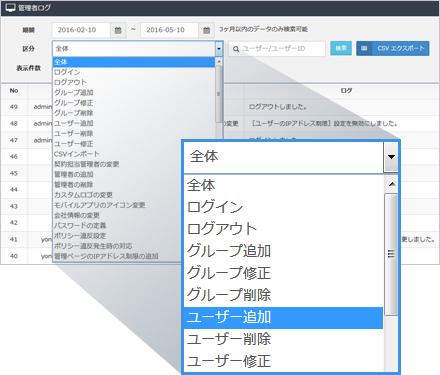Choose ユーザー追加 in the small dropdown list
Viewport: 440px width, 375px height.
tap(134, 123)
